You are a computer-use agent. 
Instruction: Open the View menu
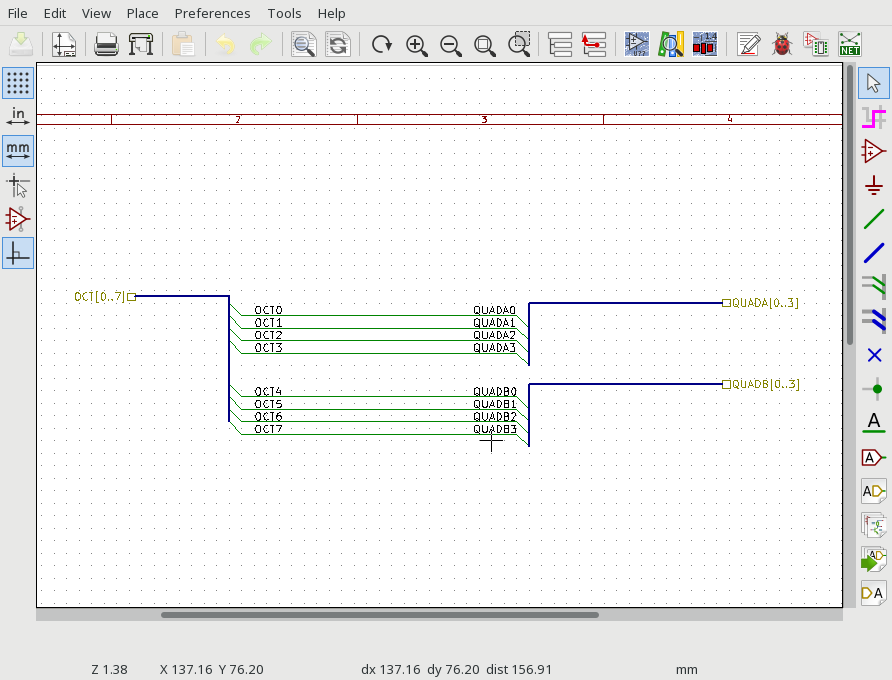[96, 13]
